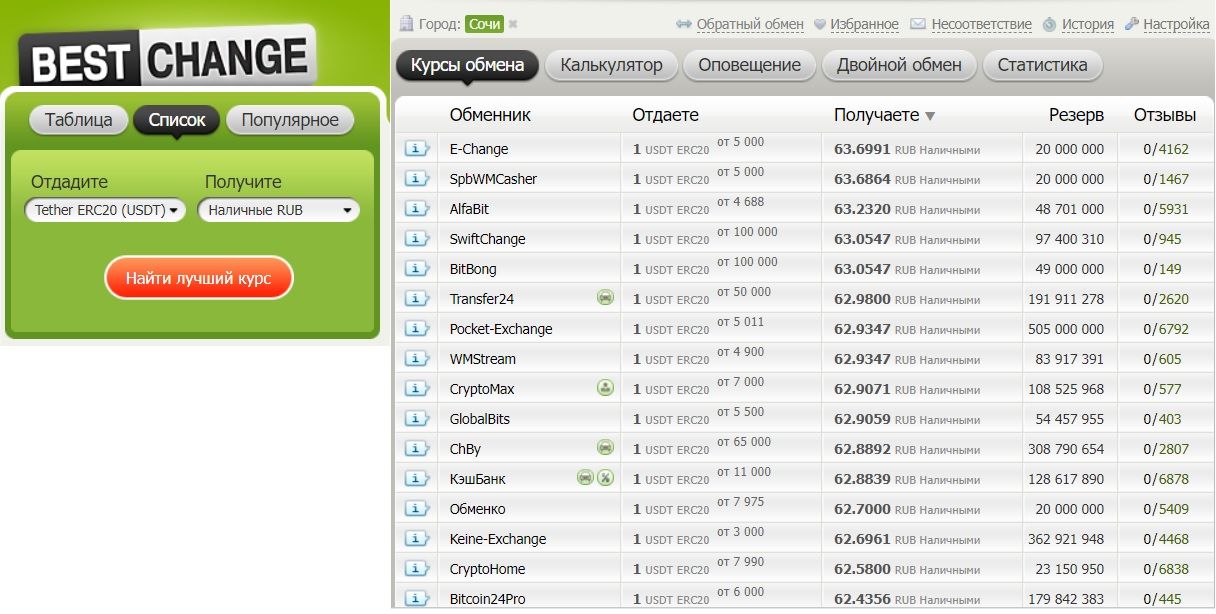Click the 63.6991 rate for E-Change

coord(862,149)
